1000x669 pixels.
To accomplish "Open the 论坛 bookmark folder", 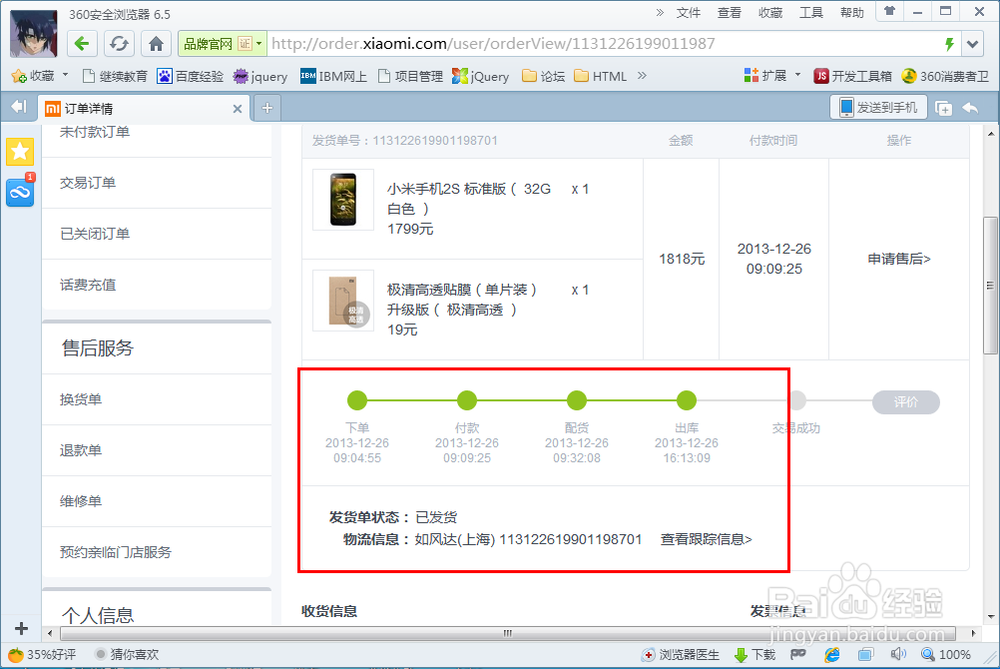I will (543, 77).
